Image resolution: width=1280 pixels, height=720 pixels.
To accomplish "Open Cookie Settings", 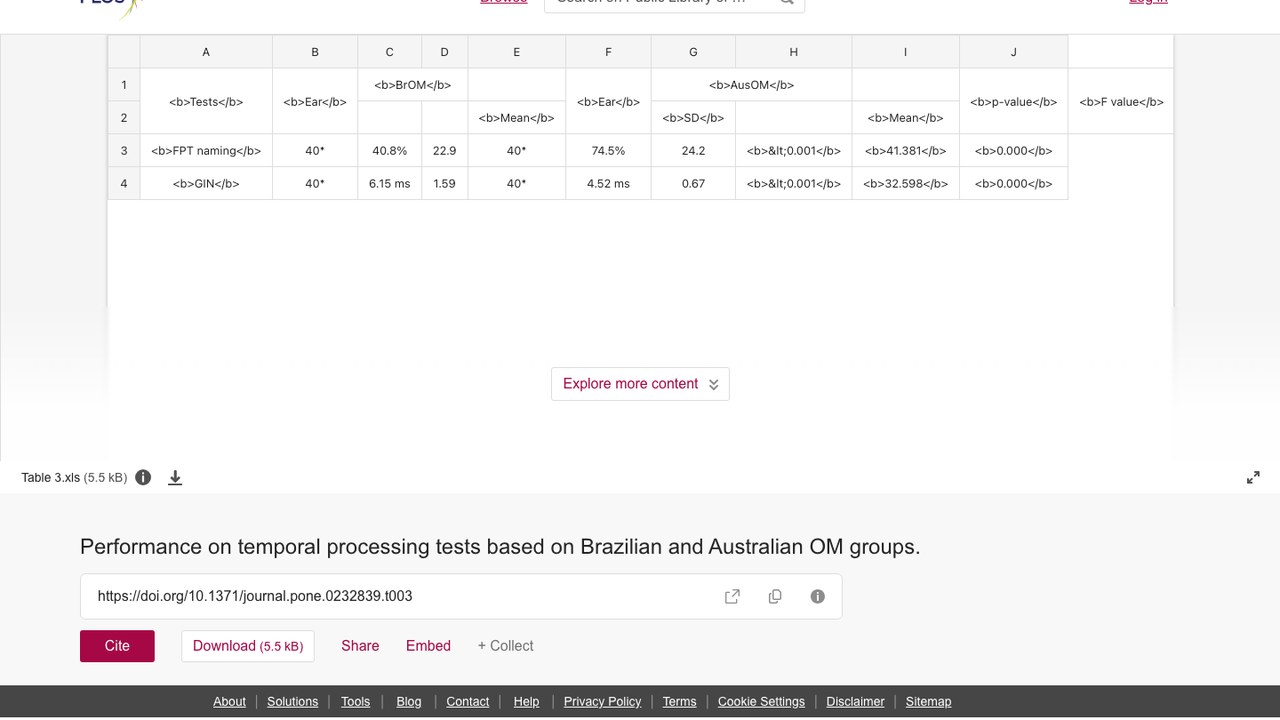I will (x=761, y=702).
